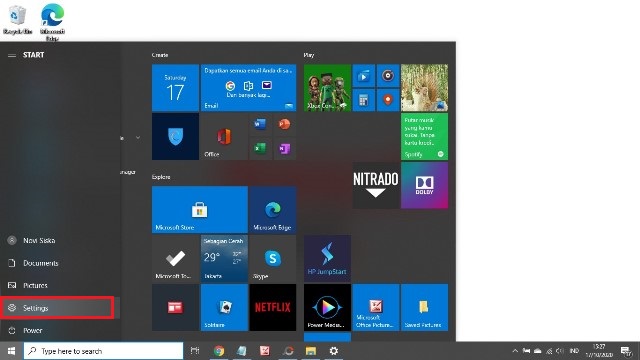Collapse the START hamburger menu icon
640x360 pixels.
click(x=12, y=55)
